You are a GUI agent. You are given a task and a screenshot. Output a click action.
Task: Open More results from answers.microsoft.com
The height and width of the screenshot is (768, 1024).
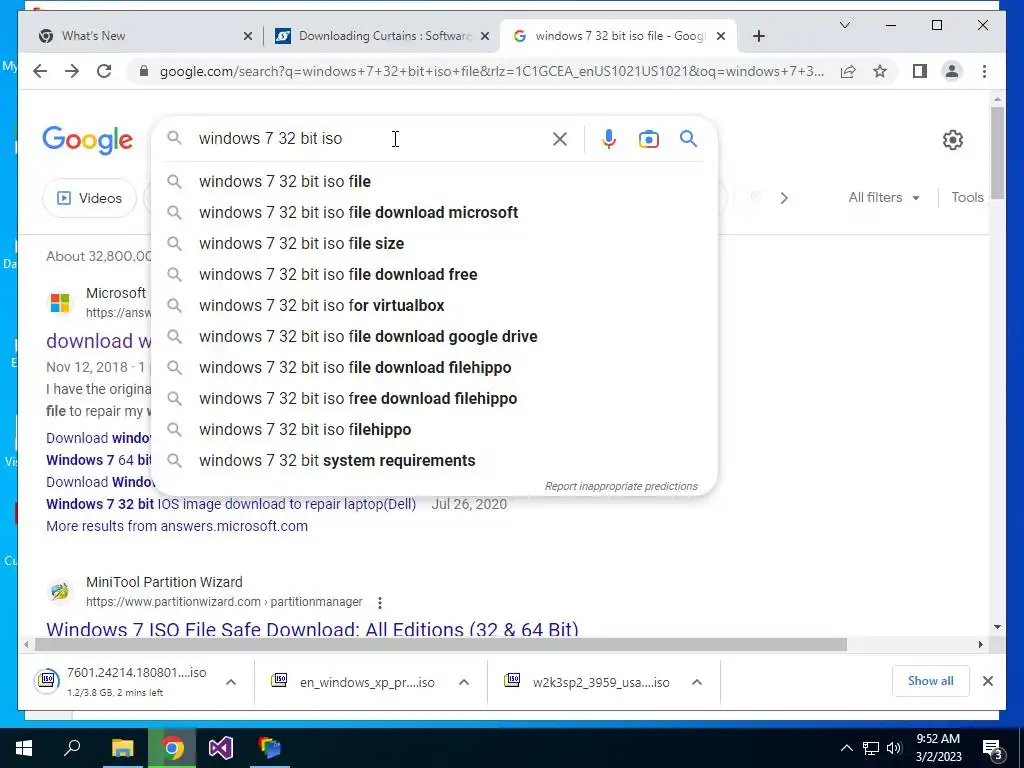[x=176, y=526]
